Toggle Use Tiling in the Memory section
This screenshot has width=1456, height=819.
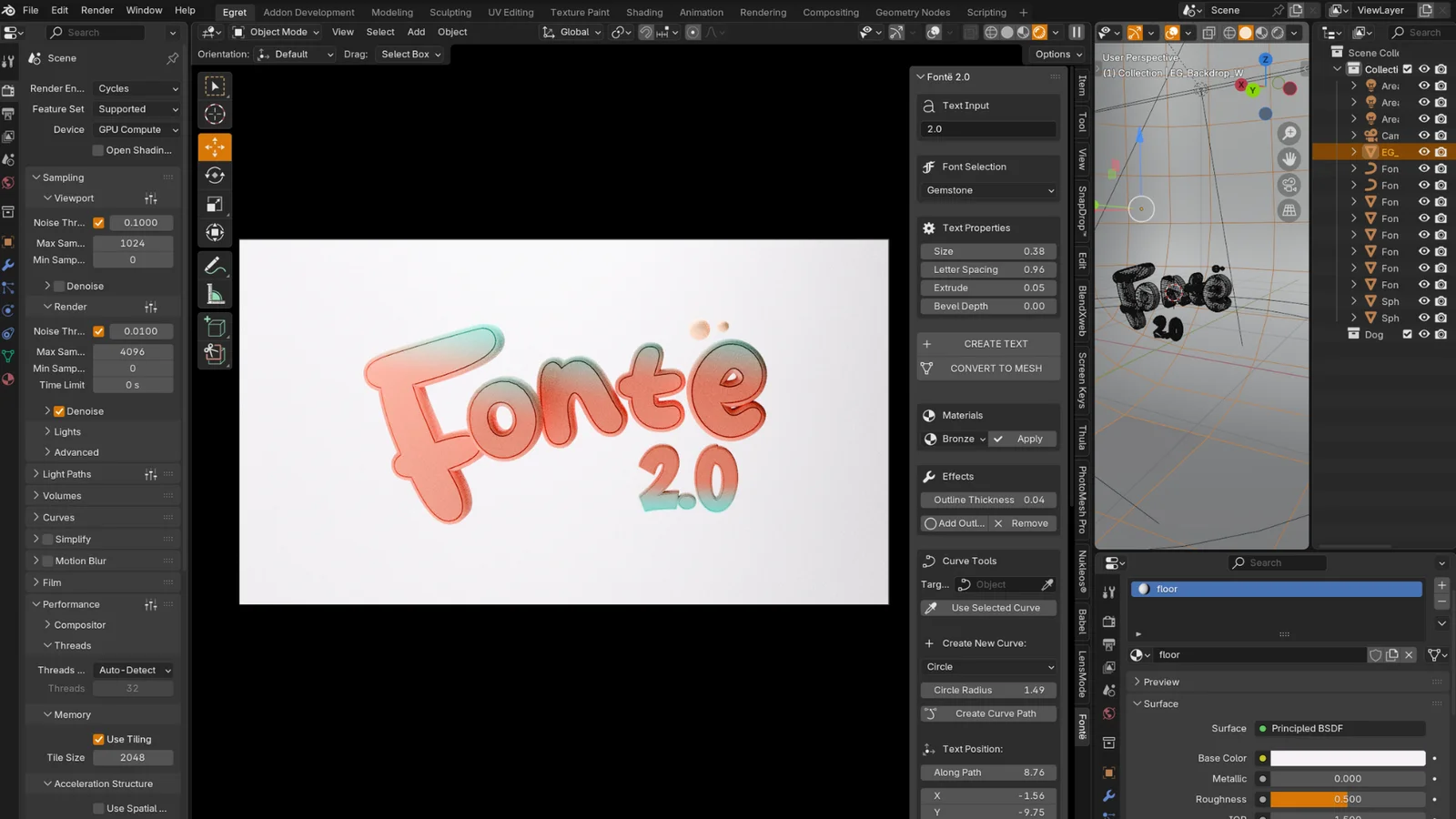coord(99,738)
